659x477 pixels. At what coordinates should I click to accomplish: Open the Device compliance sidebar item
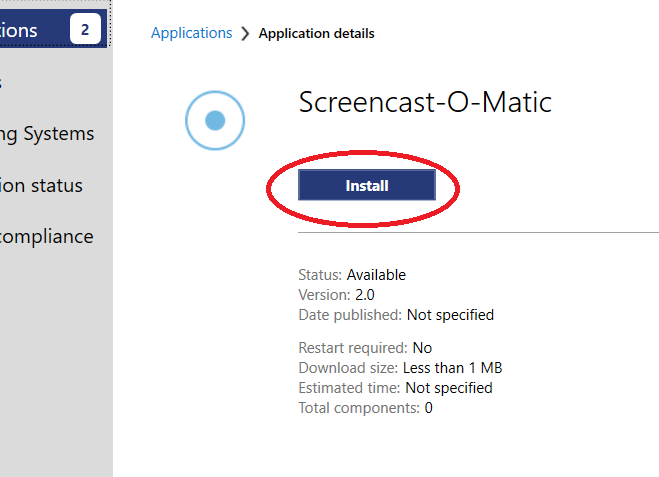[x=46, y=237]
